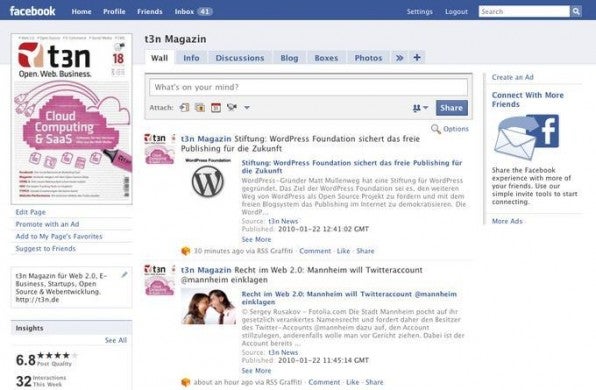Go to Home in top navigation

pos(81,11)
